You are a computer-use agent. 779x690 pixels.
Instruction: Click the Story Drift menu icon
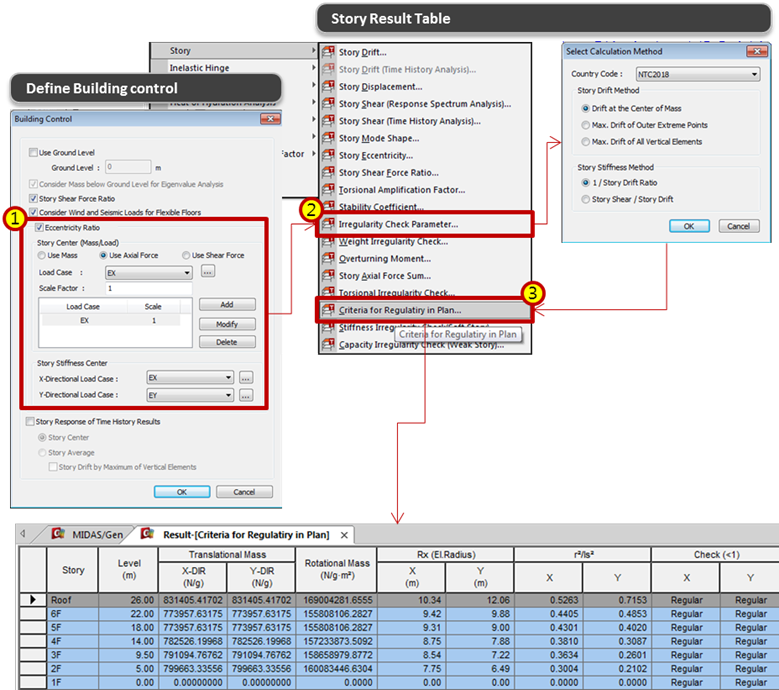pos(328,52)
